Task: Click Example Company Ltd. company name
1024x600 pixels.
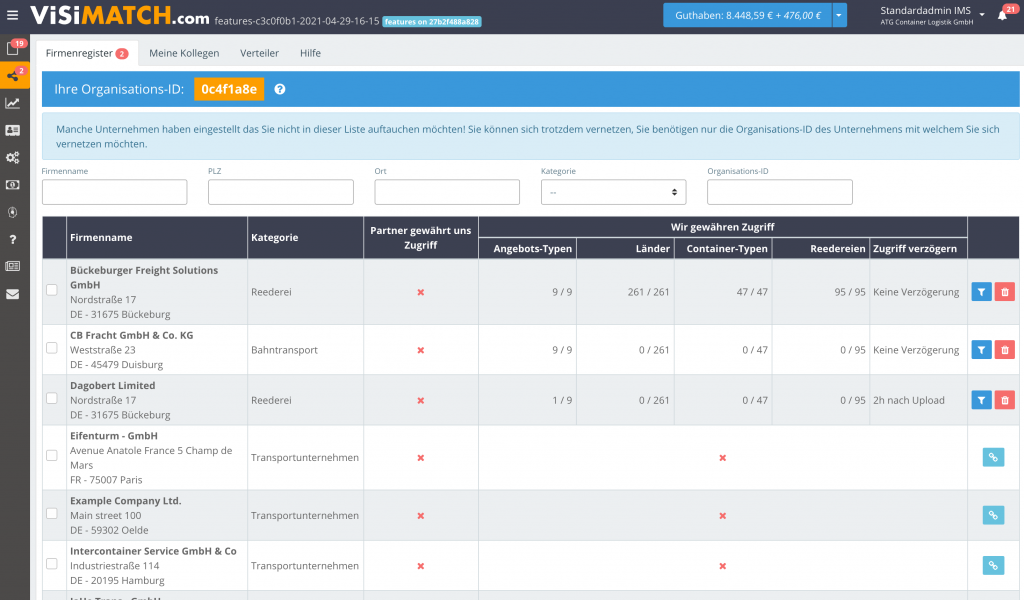Action: (x=125, y=501)
